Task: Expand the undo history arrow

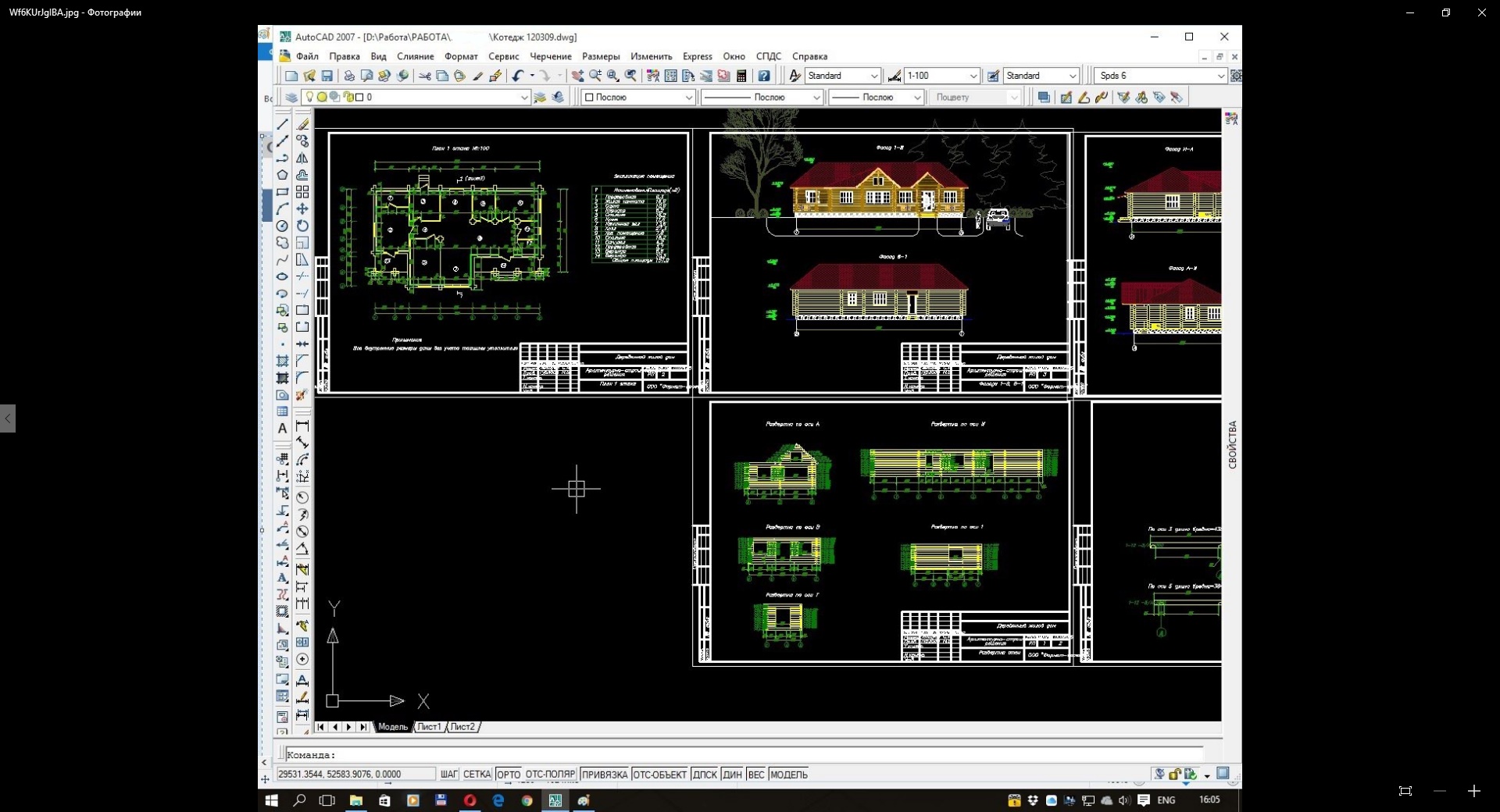Action: coord(532,76)
